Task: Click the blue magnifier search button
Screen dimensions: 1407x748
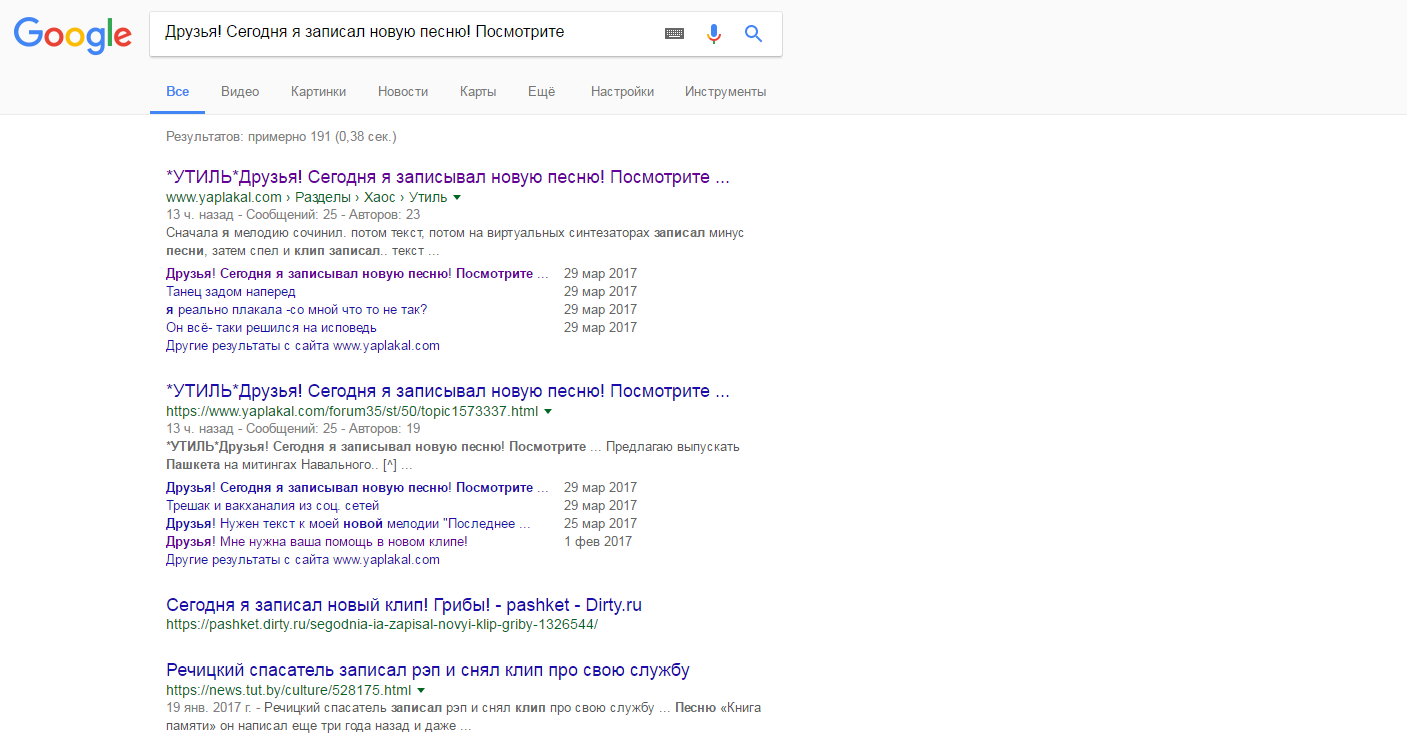Action: click(x=753, y=33)
